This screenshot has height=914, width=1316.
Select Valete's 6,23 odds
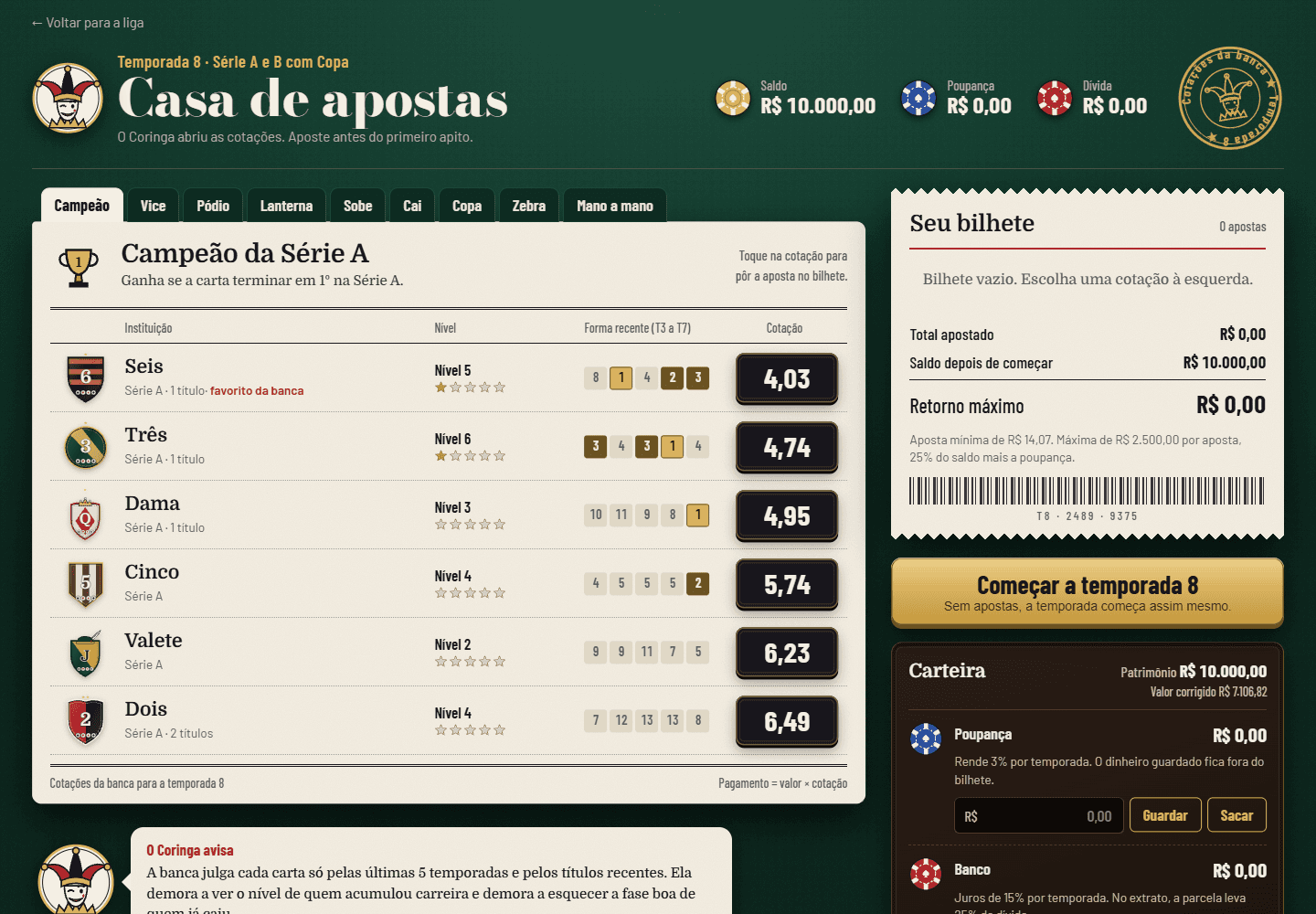point(787,653)
